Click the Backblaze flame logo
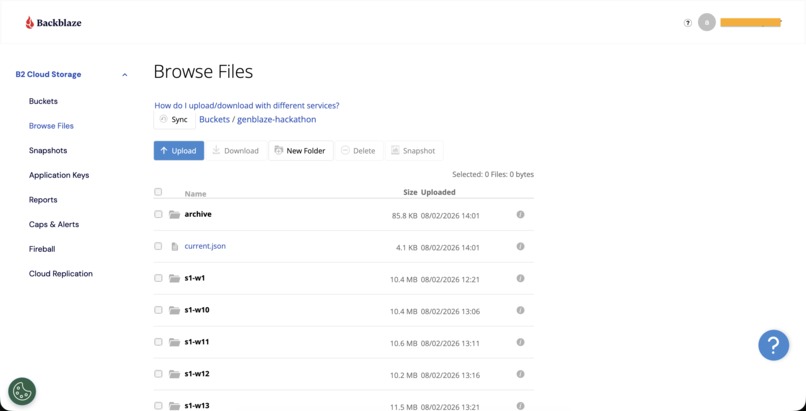 tap(30, 23)
